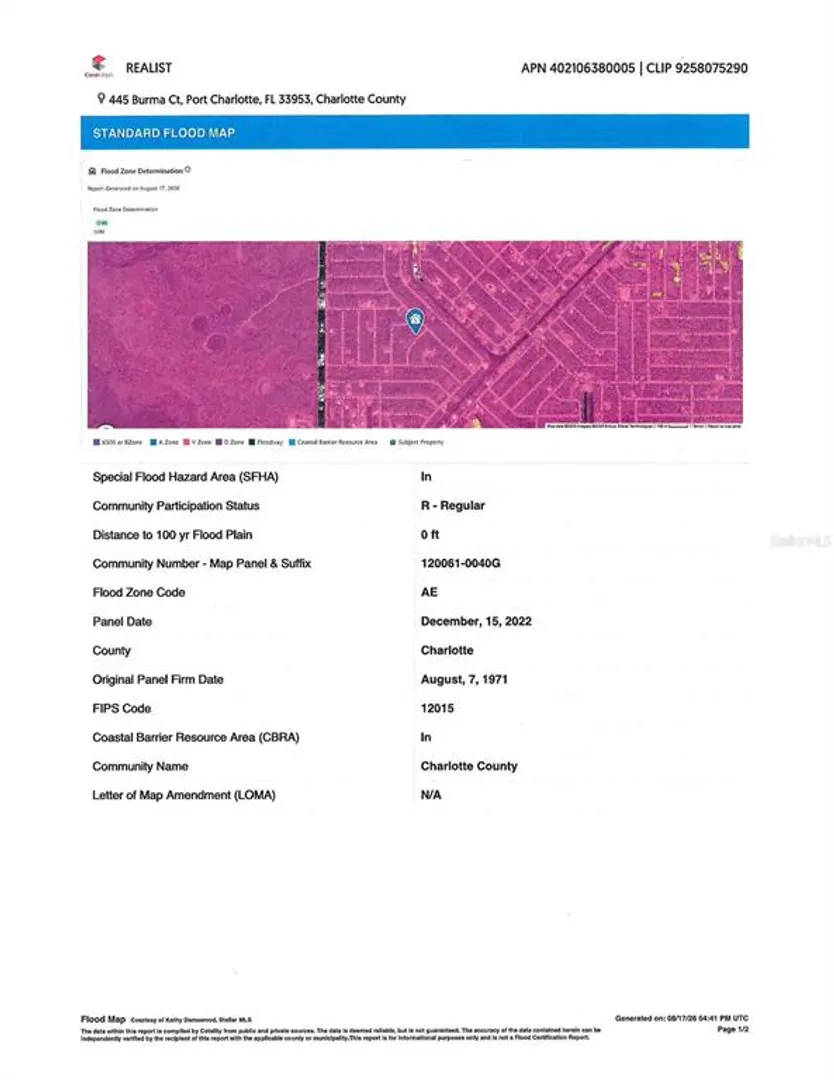Viewport: 834px width, 1080px height.
Task: Click the County label
Action: tap(112, 650)
